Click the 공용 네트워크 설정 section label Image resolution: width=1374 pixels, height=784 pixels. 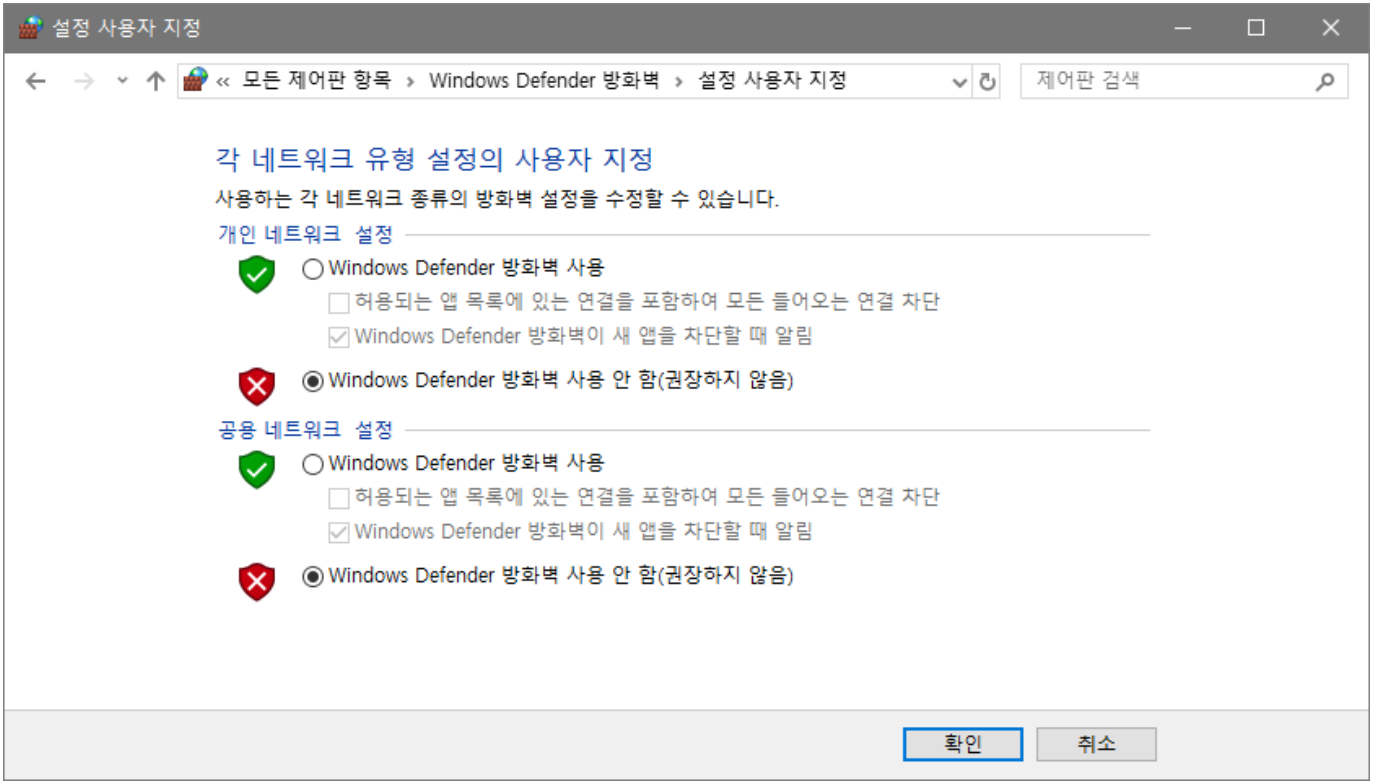click(305, 430)
